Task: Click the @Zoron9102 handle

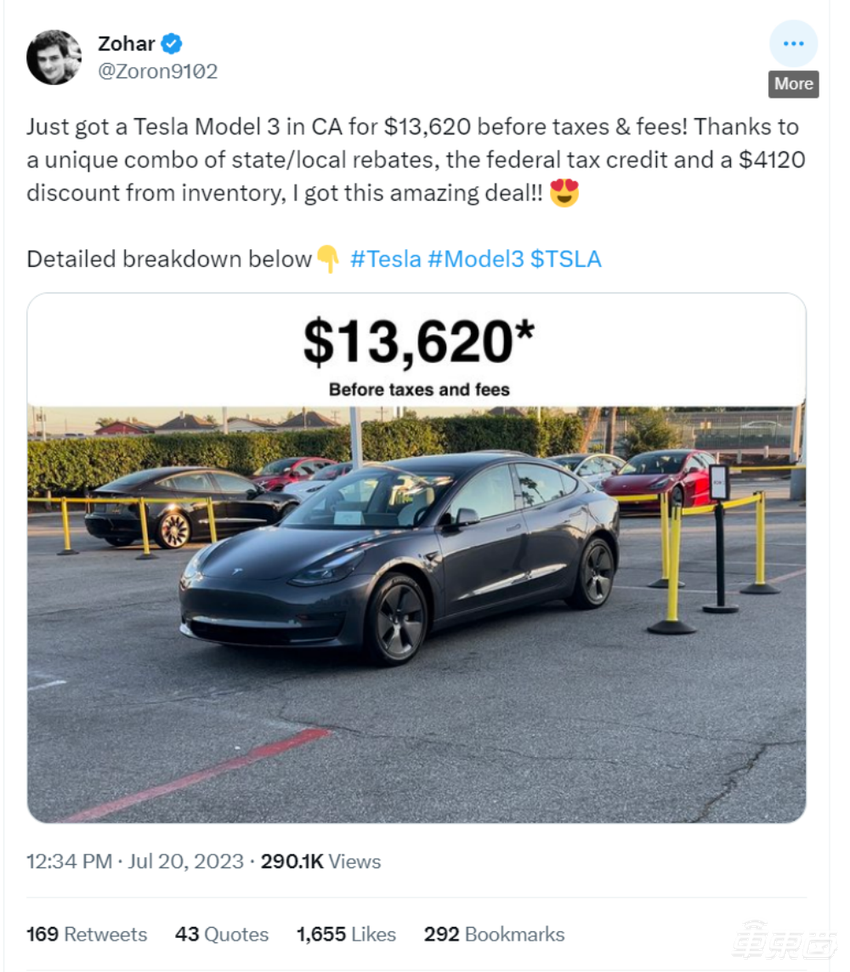Action: [156, 71]
